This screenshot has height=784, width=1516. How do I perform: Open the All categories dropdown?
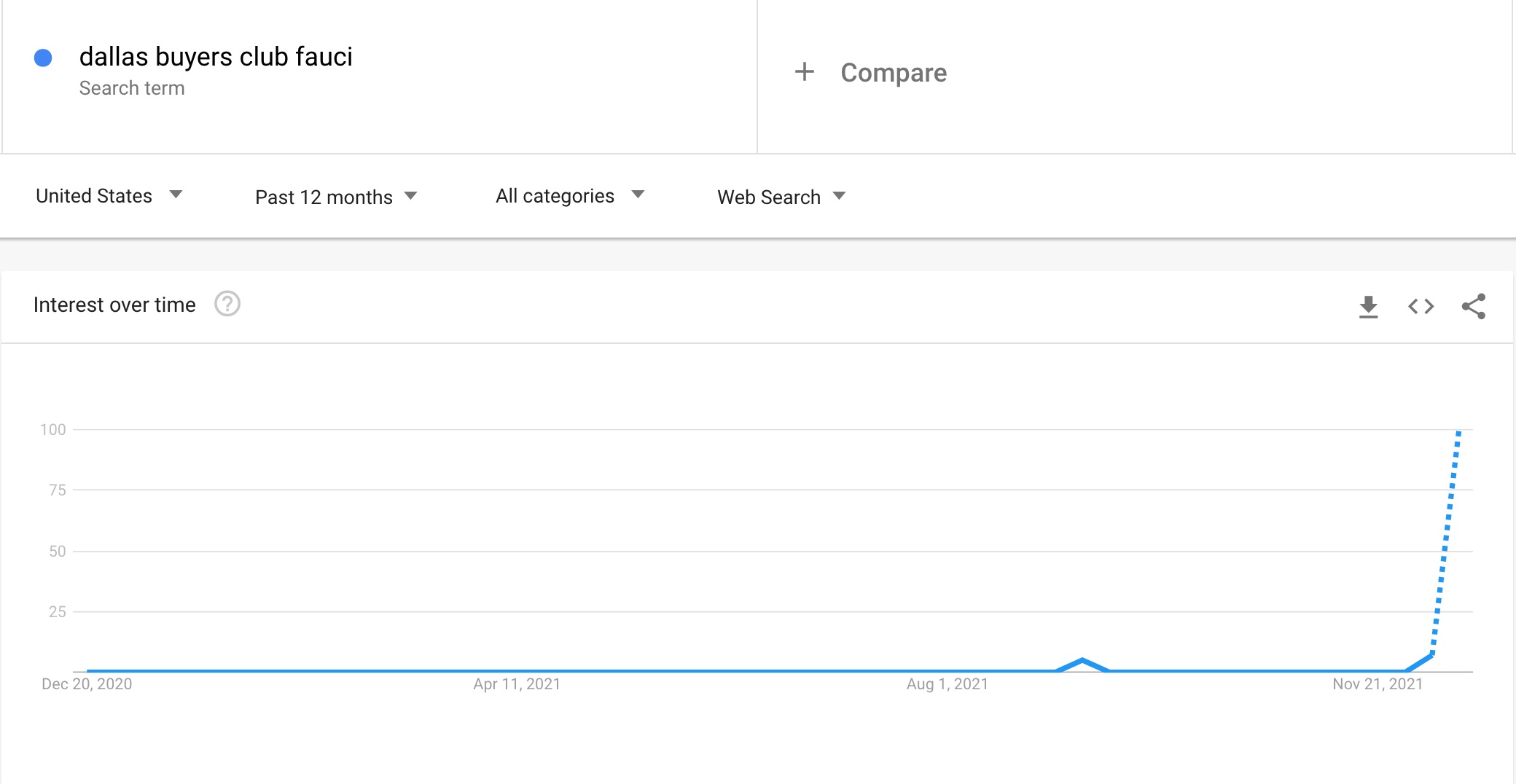570,196
